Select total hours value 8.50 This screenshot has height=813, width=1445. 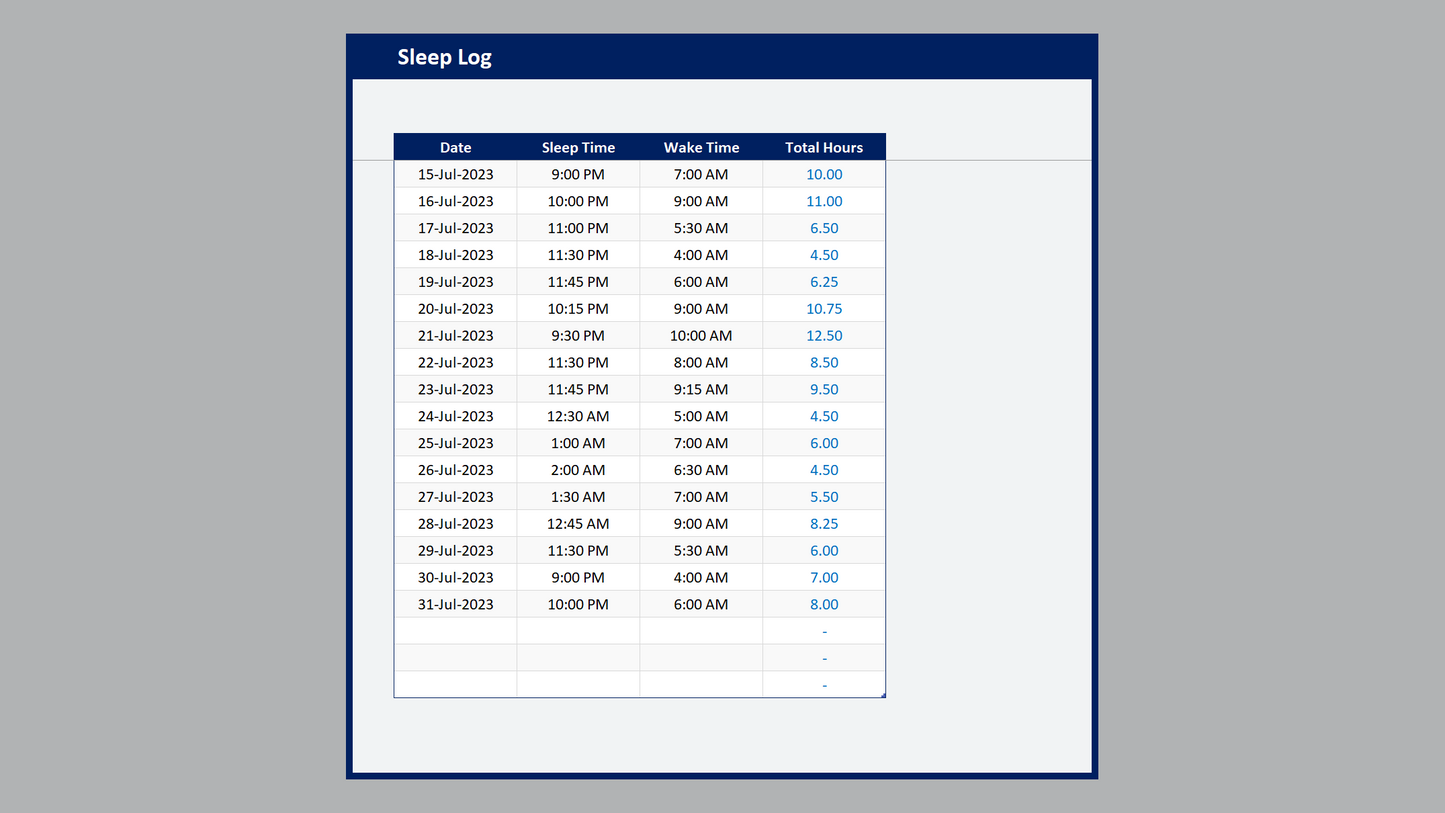coord(824,362)
